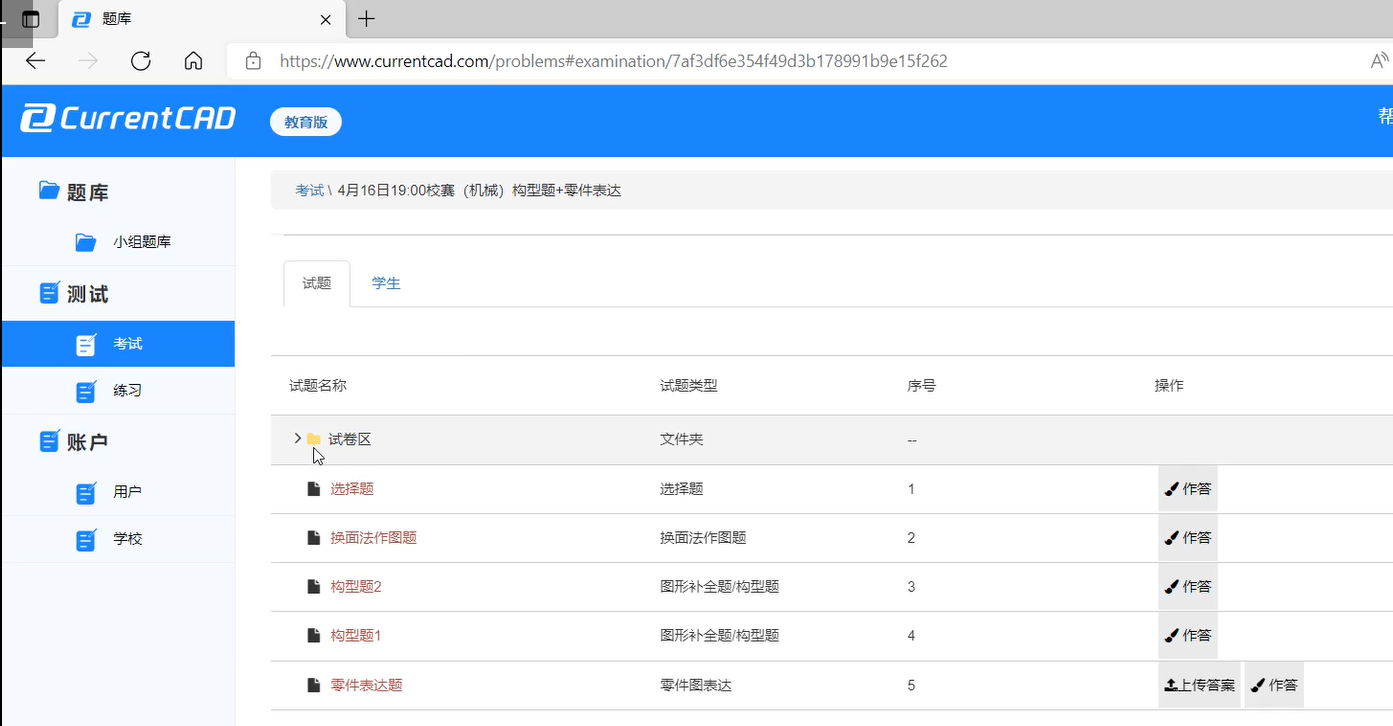Expand the 试卷区 folder row
1393x726 pixels.
298,439
